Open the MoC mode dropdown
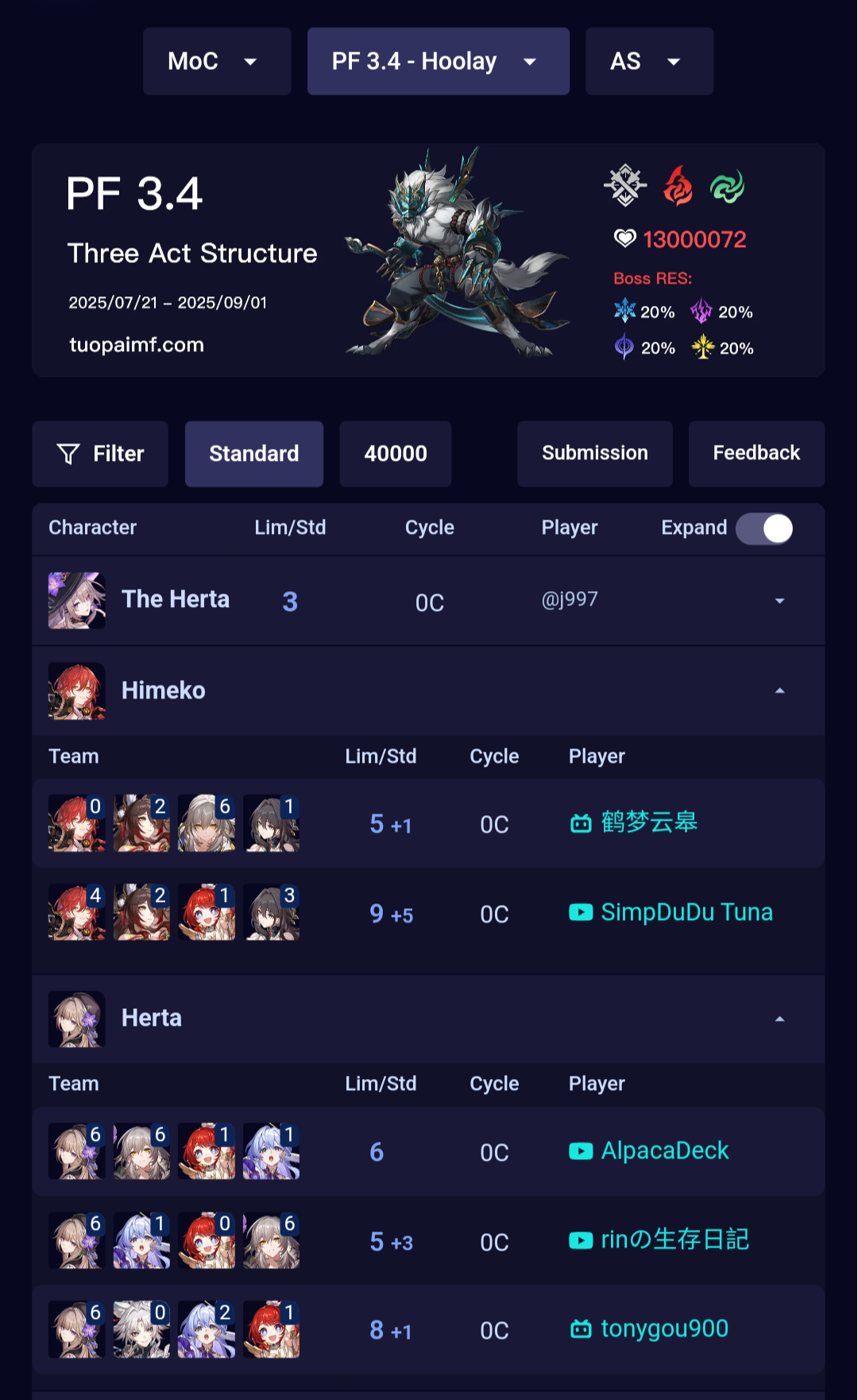This screenshot has width=858, height=1400. 217,61
